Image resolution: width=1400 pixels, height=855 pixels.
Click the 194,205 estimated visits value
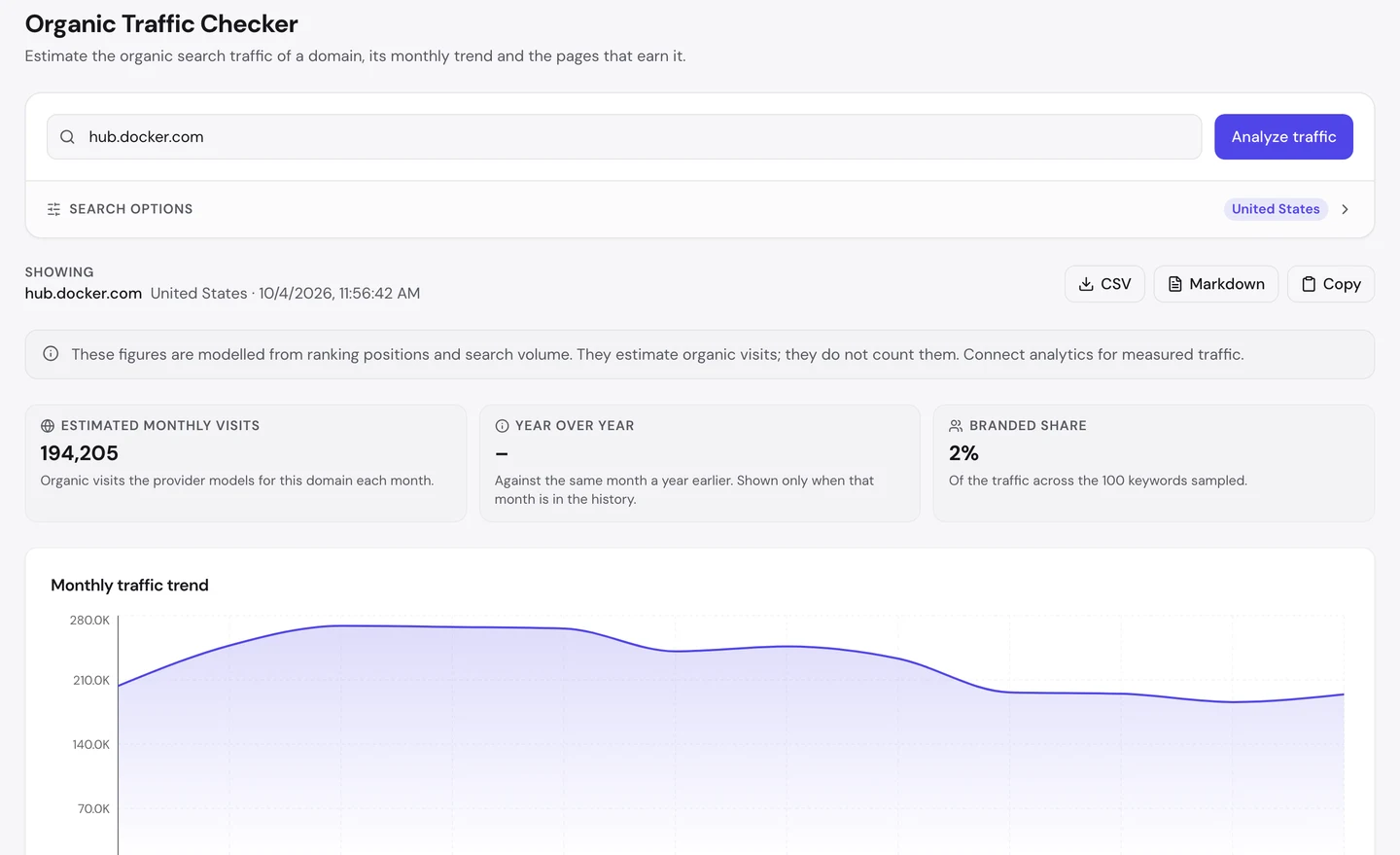pyautogui.click(x=80, y=453)
